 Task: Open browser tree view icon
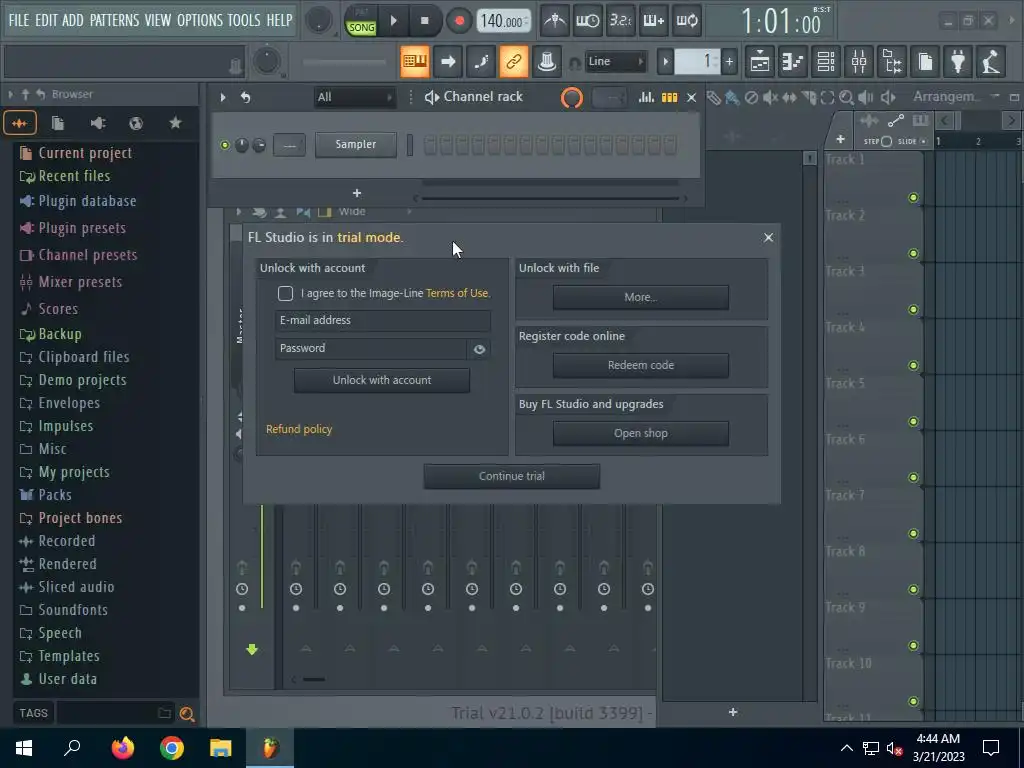coord(891,61)
